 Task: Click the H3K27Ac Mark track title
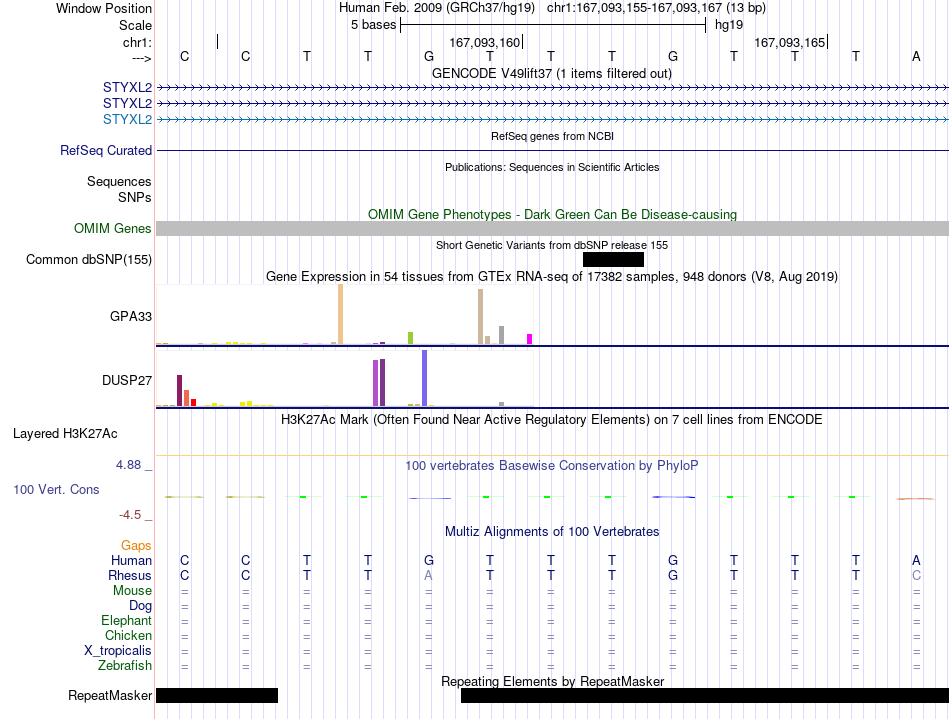click(552, 420)
